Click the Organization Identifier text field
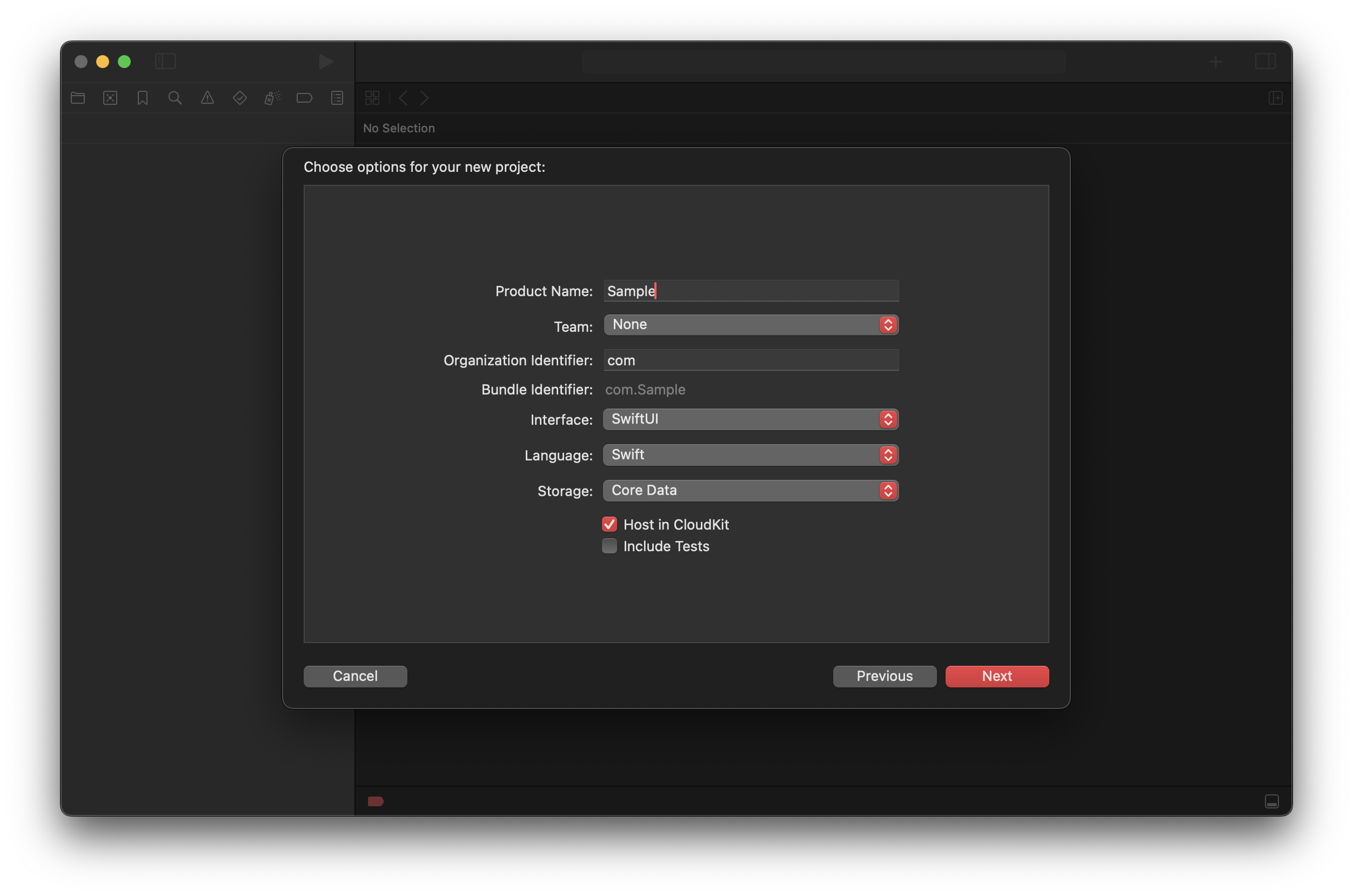 (x=750, y=360)
